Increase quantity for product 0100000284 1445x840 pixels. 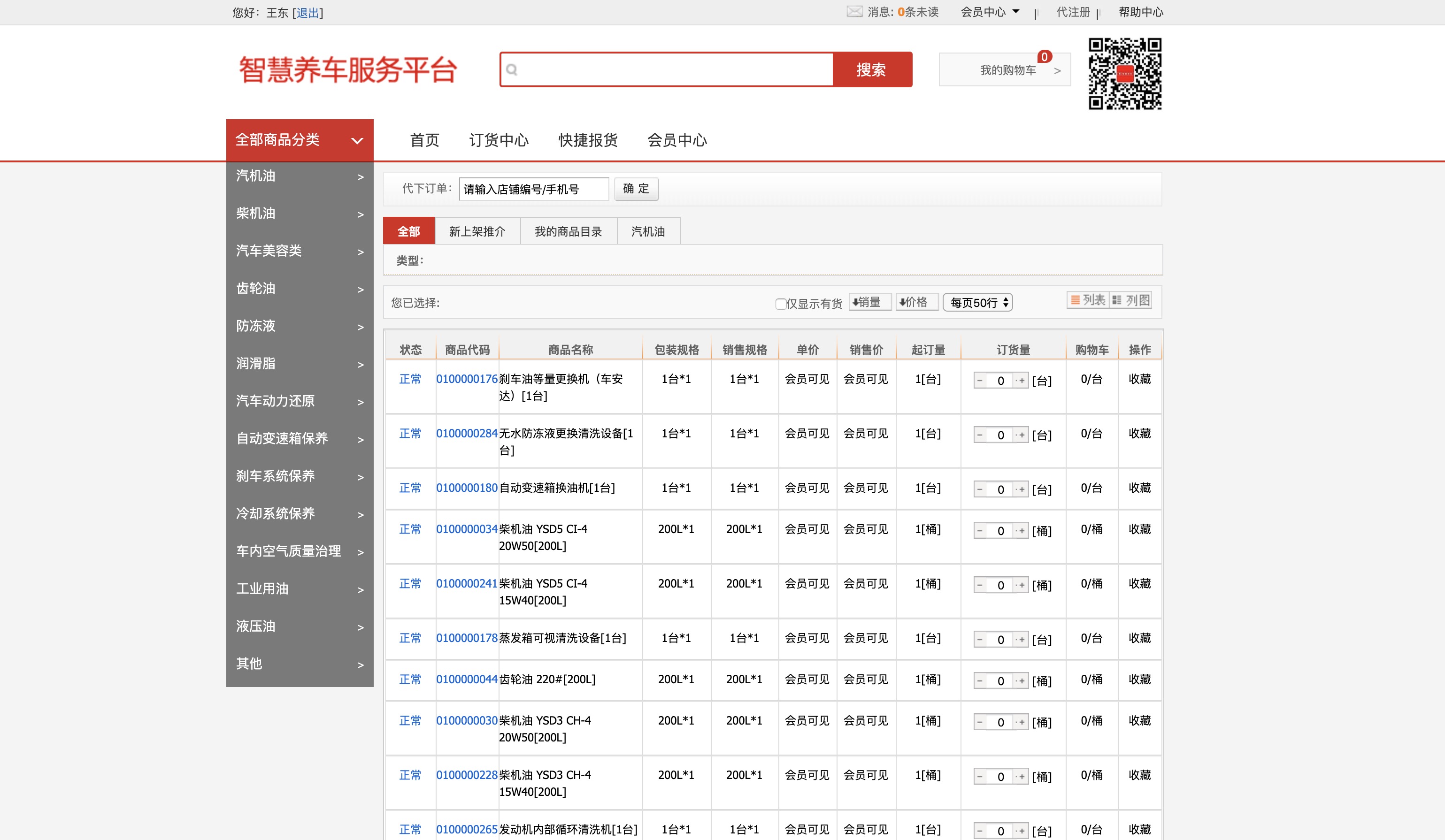[x=1021, y=435]
